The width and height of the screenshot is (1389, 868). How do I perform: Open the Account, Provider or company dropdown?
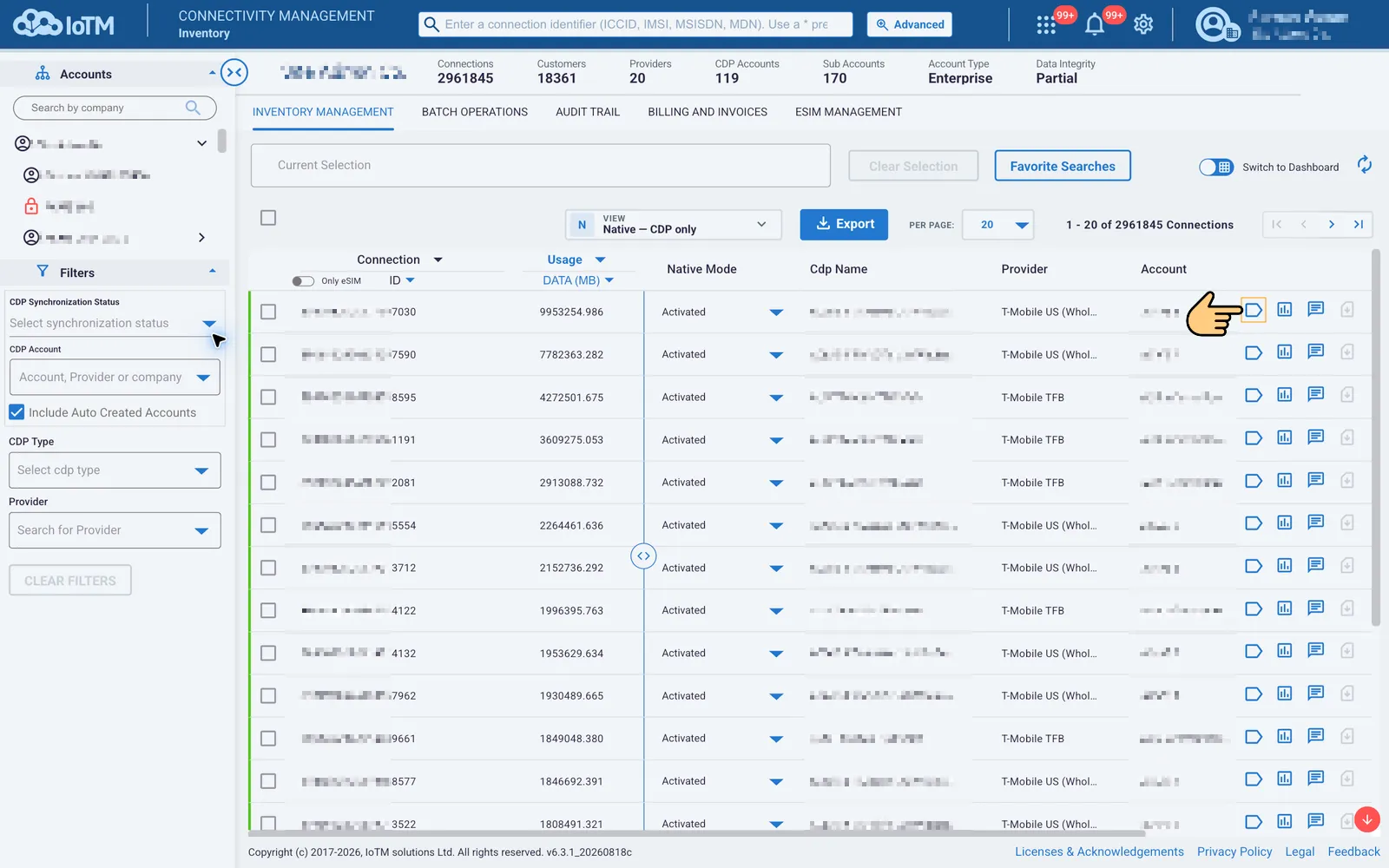click(115, 378)
